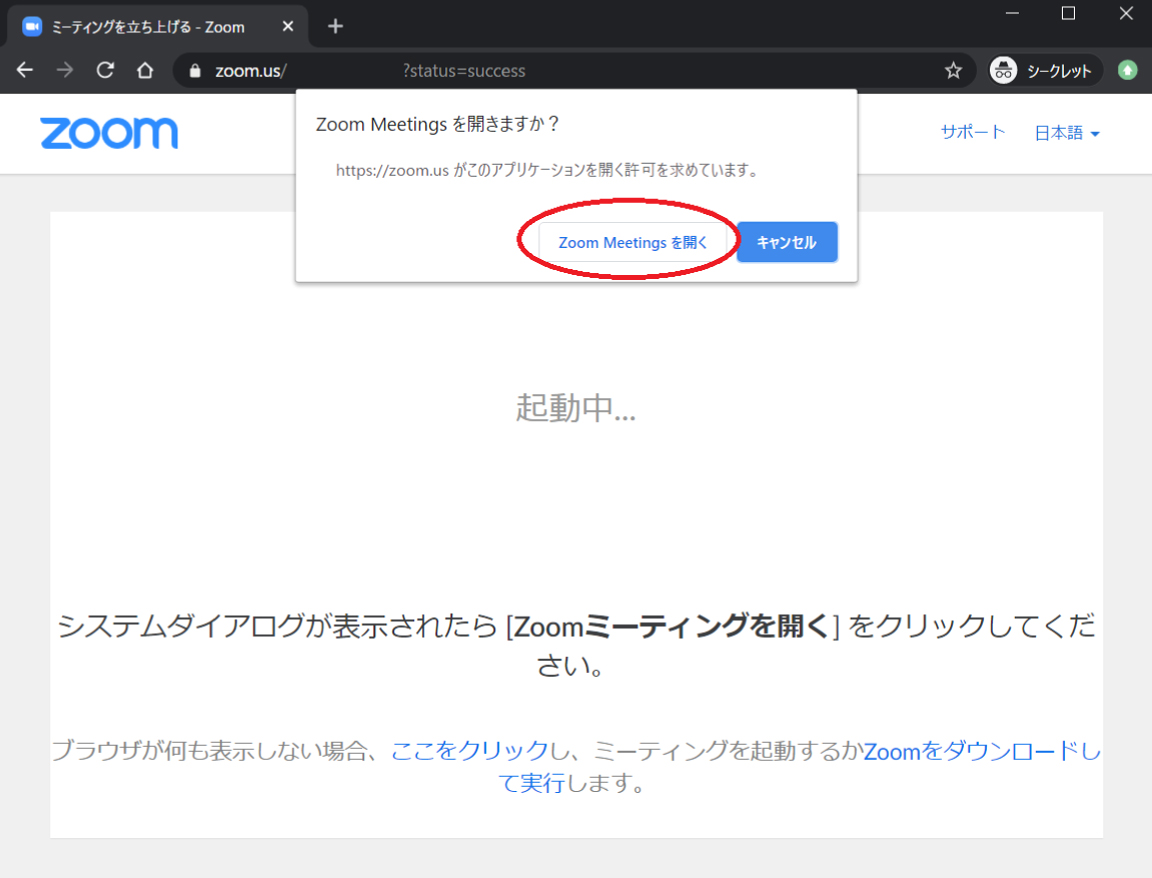The width and height of the screenshot is (1152, 878).
Task: Click Zoom Meetings を開く button
Action: coord(633,242)
